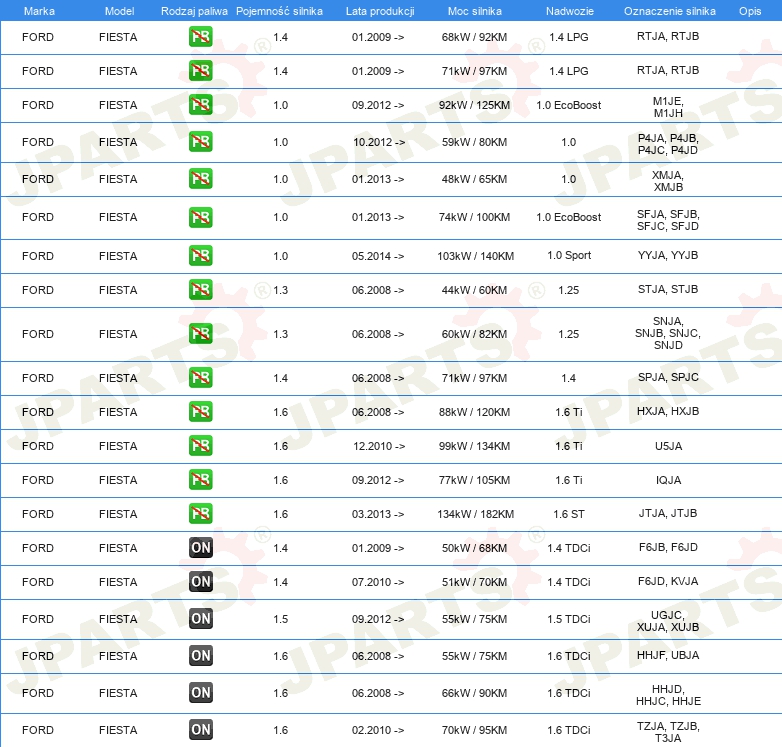Select the Rodzaj paliwa column header
782x747 pixels.
(x=194, y=11)
